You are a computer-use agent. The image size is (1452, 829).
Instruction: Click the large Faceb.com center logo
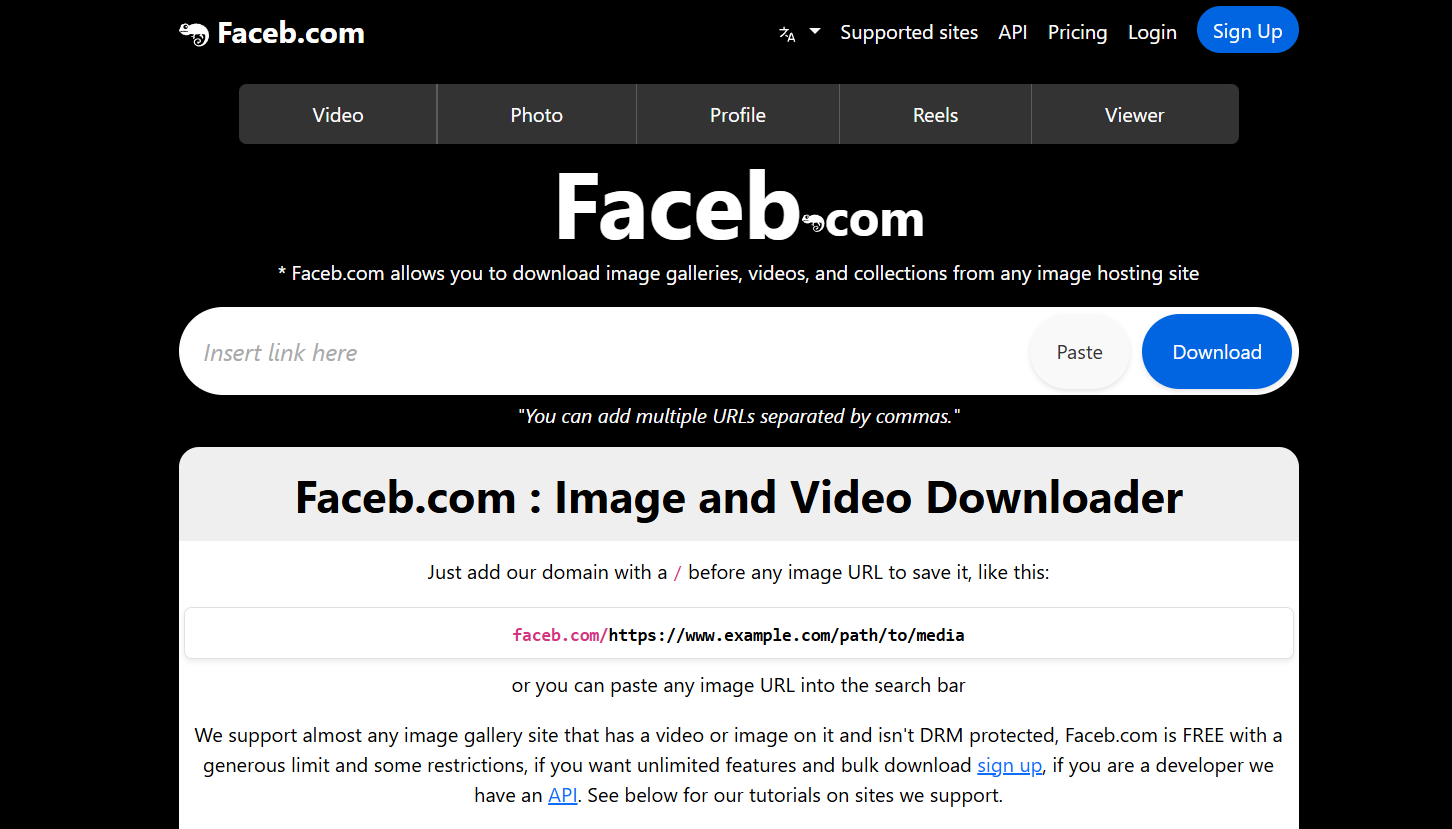739,208
